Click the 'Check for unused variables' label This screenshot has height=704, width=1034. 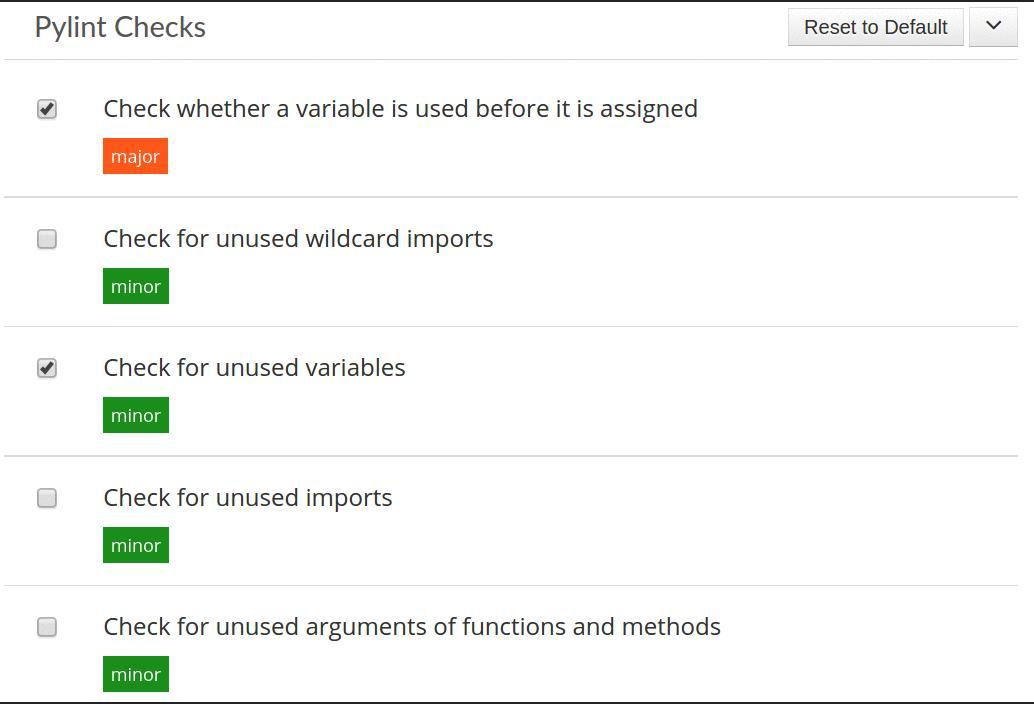tap(254, 367)
